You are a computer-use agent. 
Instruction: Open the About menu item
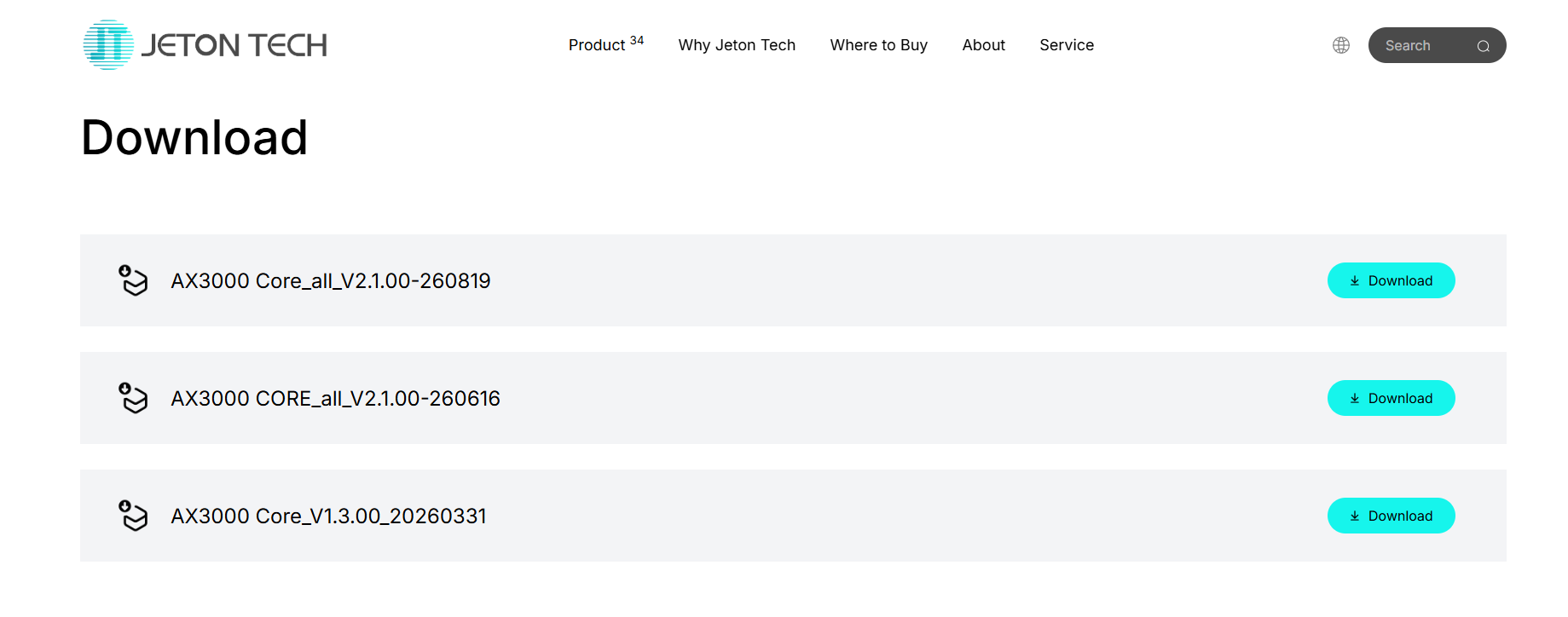[984, 45]
